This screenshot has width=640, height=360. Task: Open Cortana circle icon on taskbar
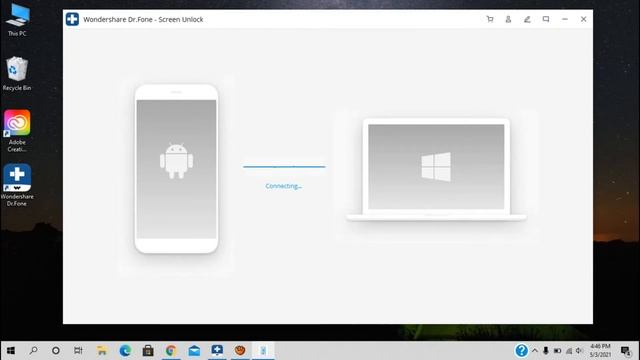[x=56, y=351]
